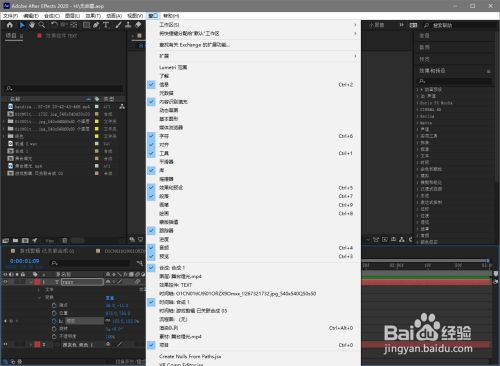This screenshot has width=500, height=366.
Task: Uncheck 字符 panel (Ctrl+6) in menu
Action: click(151, 136)
